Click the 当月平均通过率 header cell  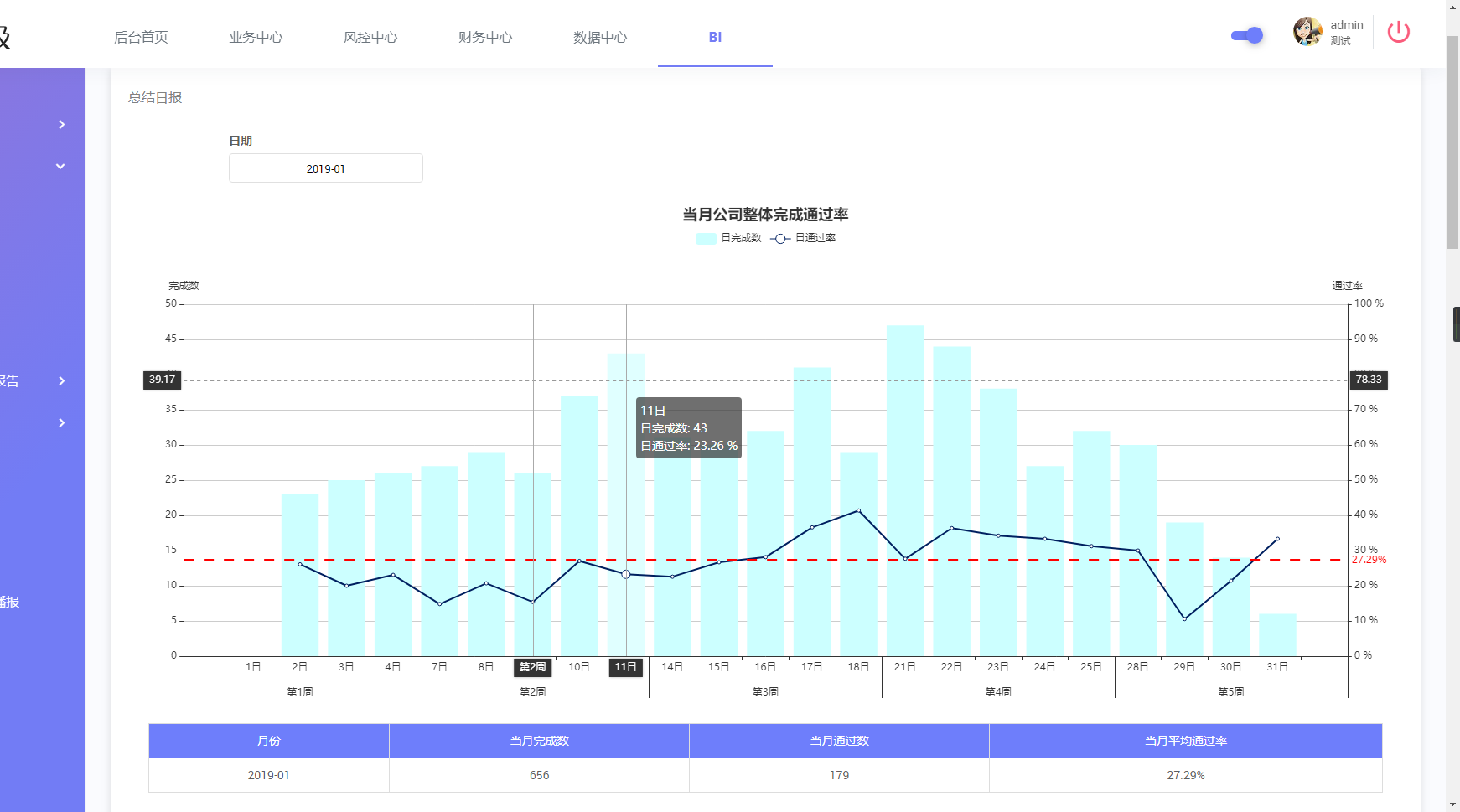[x=1186, y=741]
